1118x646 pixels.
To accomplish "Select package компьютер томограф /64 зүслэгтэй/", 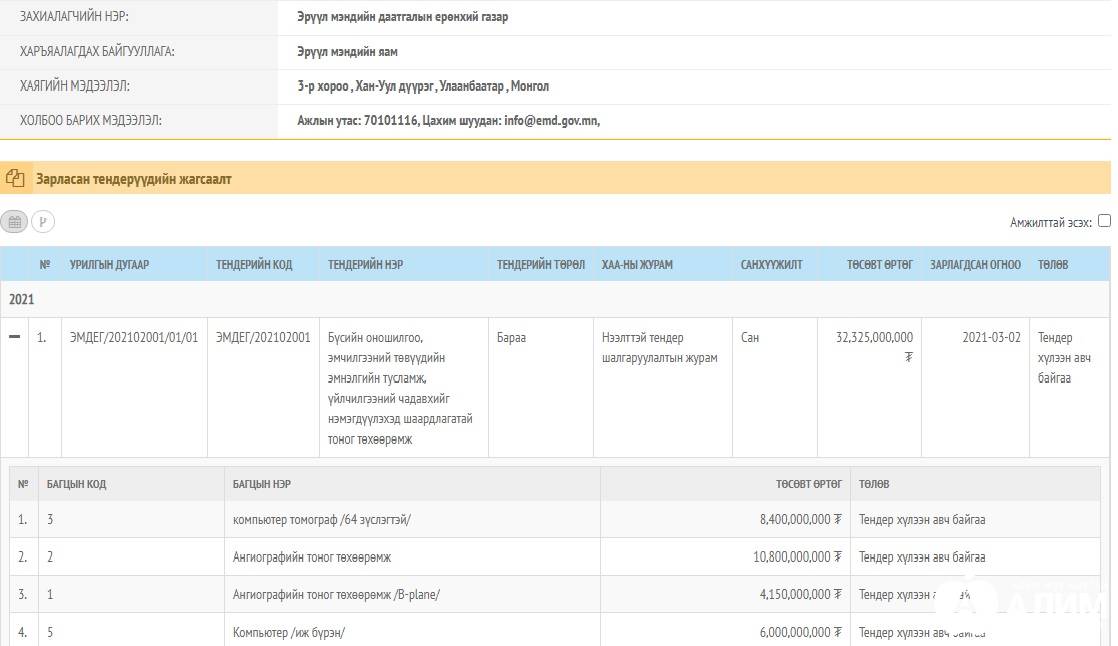I will tap(322, 520).
